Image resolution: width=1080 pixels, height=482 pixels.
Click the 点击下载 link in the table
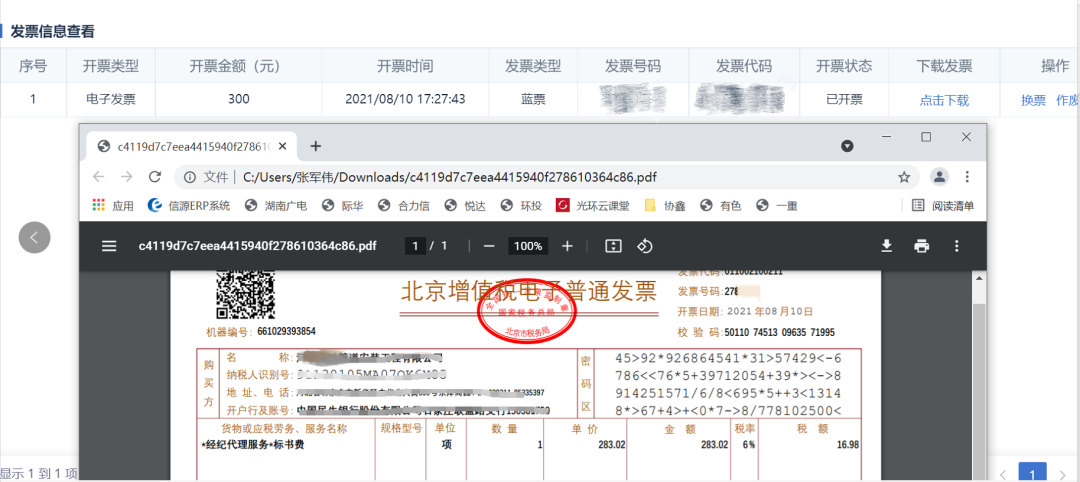pyautogui.click(x=944, y=100)
